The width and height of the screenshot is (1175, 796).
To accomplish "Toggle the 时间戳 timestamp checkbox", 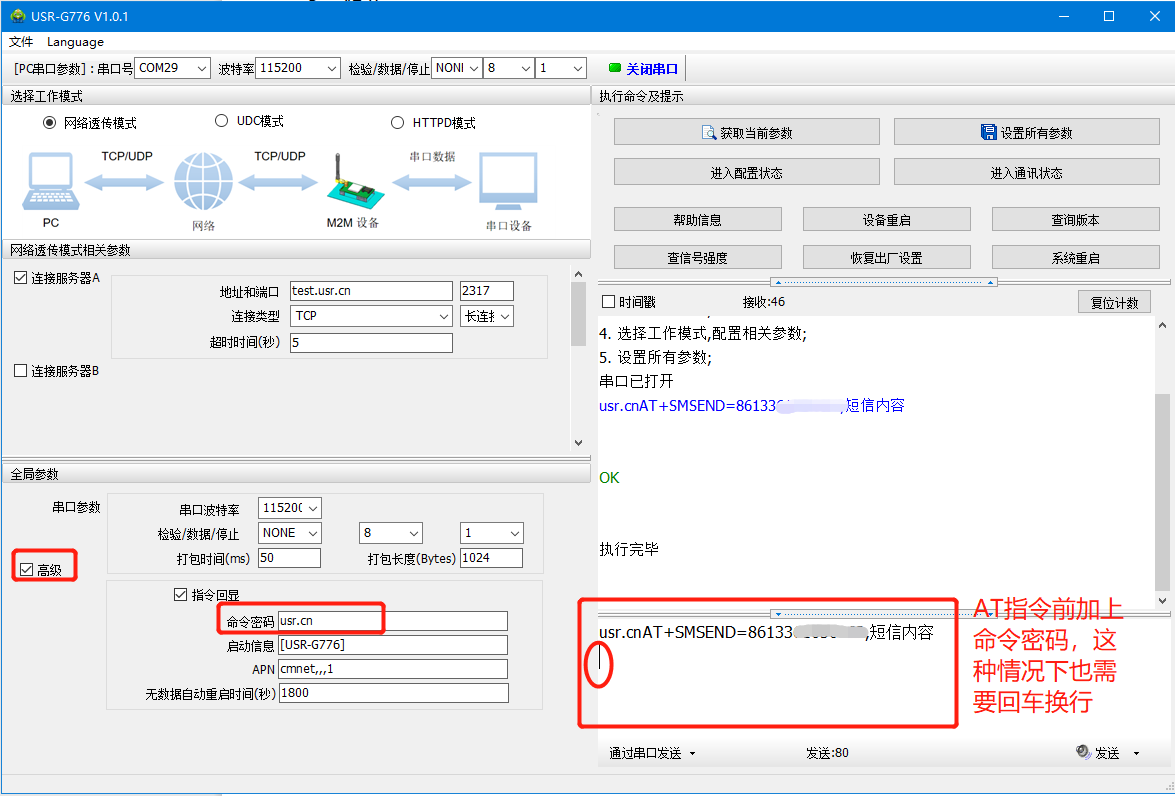I will coord(608,302).
